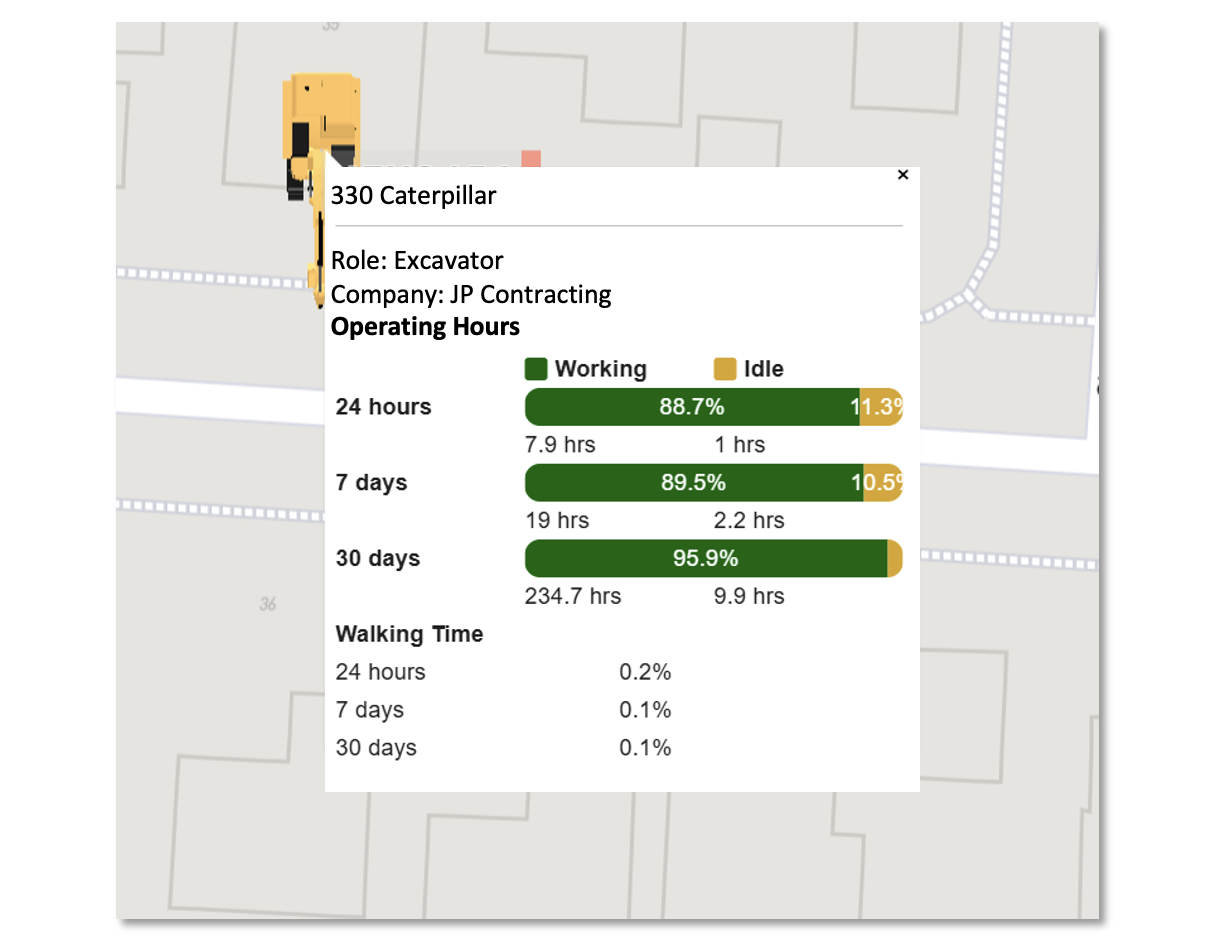Click the Role: Excavator line
This screenshot has width=1218, height=952.
(417, 261)
